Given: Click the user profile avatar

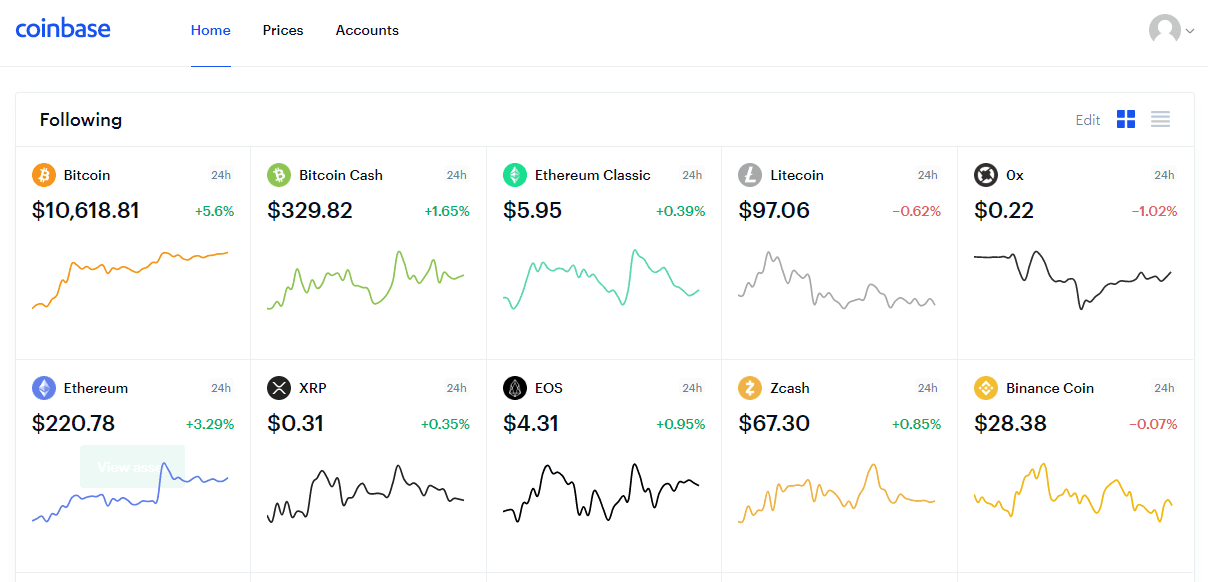Looking at the screenshot, I should (1165, 30).
